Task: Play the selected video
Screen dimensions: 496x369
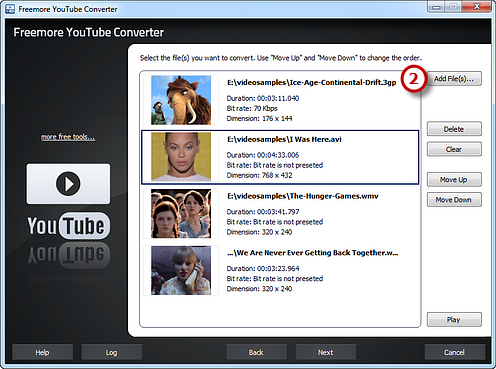Action: [x=454, y=320]
